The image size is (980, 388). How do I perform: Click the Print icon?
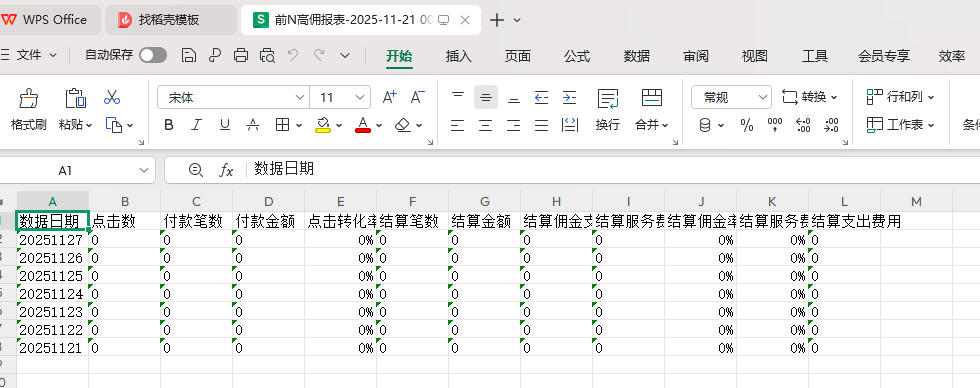pos(241,55)
